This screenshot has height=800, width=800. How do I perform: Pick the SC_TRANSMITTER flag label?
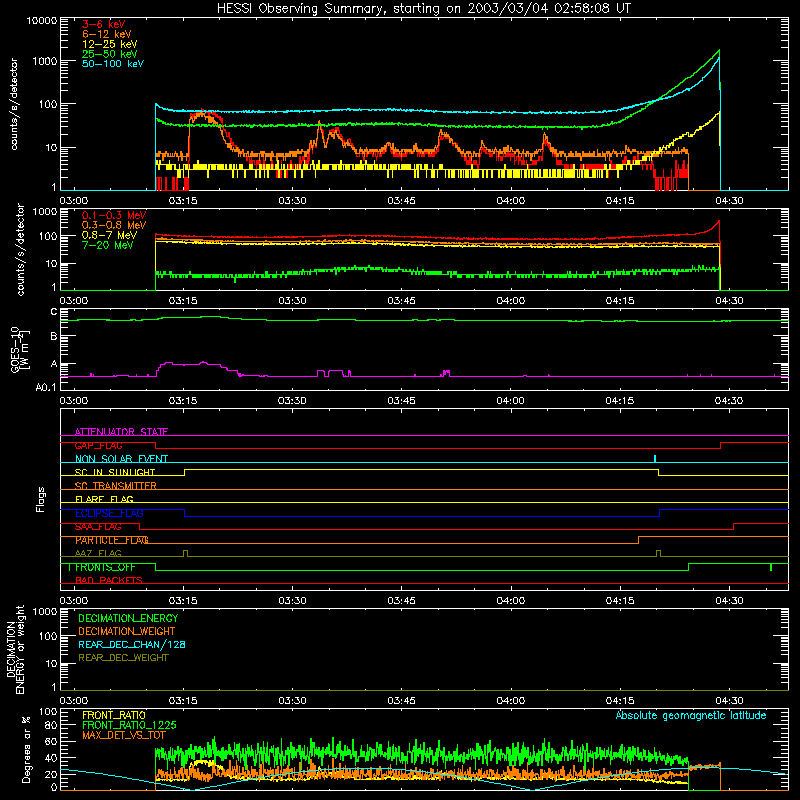pyautogui.click(x=116, y=486)
